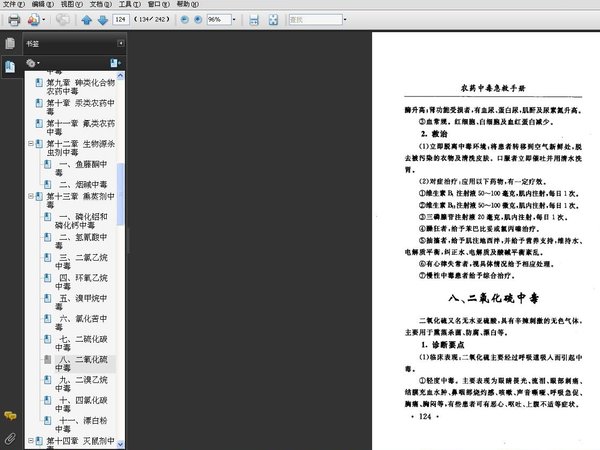The image size is (600, 450).
Task: Click the 书签 panel title
Action: click(x=33, y=44)
